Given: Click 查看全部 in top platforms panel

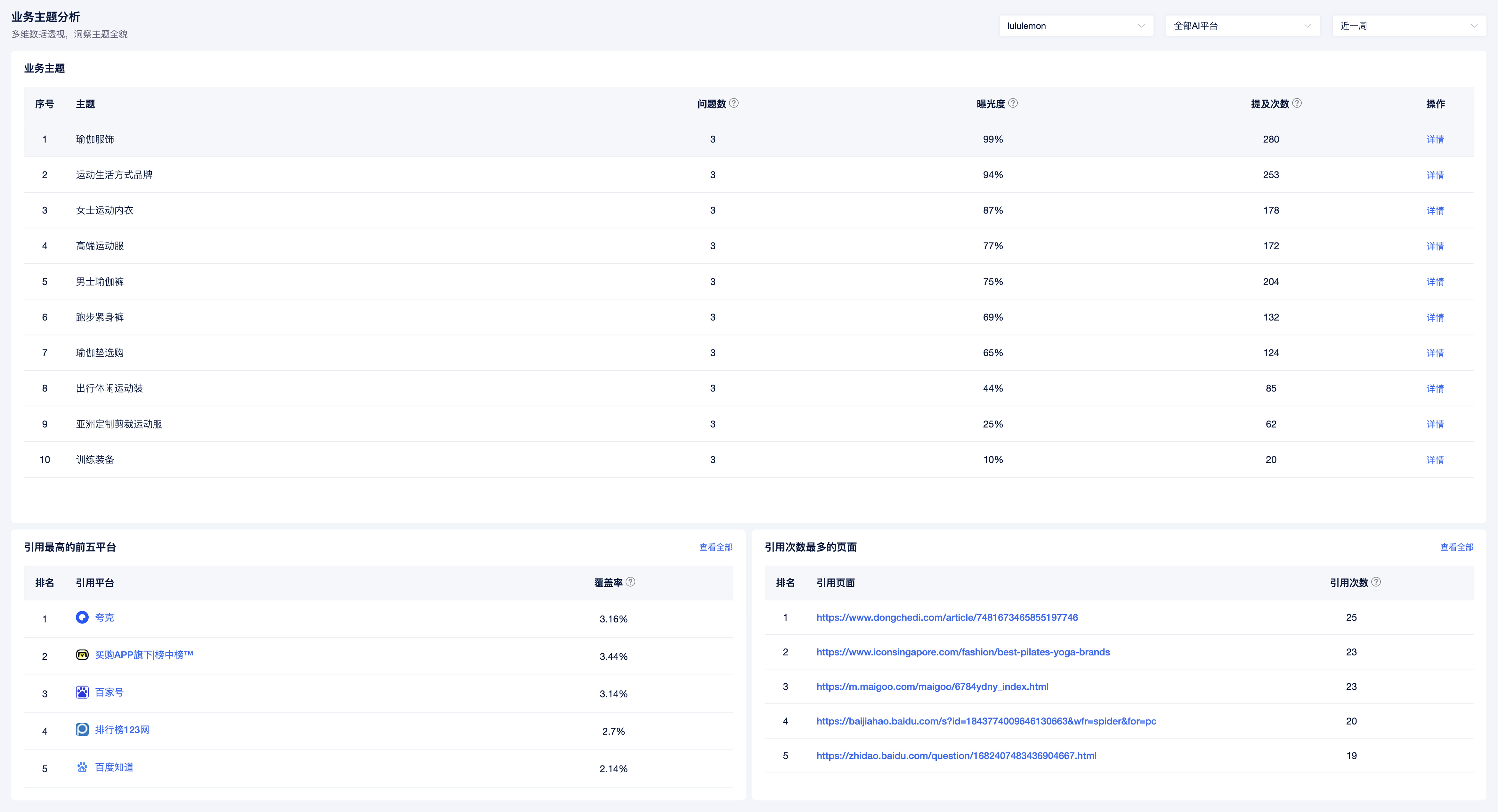Looking at the screenshot, I should coord(715,547).
